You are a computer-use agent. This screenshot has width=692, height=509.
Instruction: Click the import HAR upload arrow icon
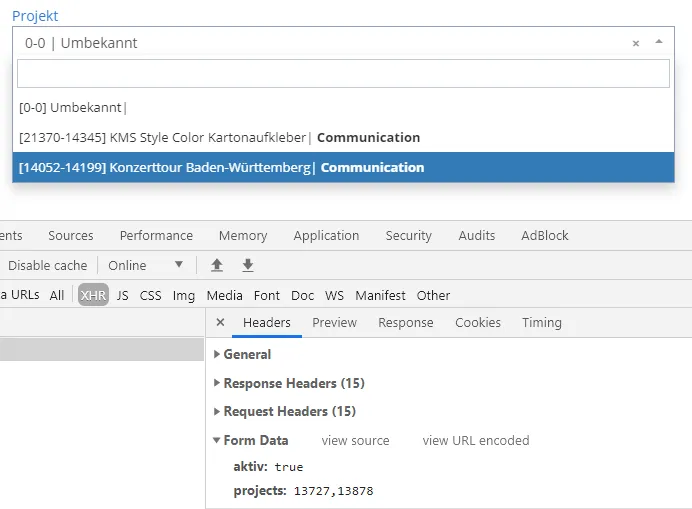click(x=217, y=265)
